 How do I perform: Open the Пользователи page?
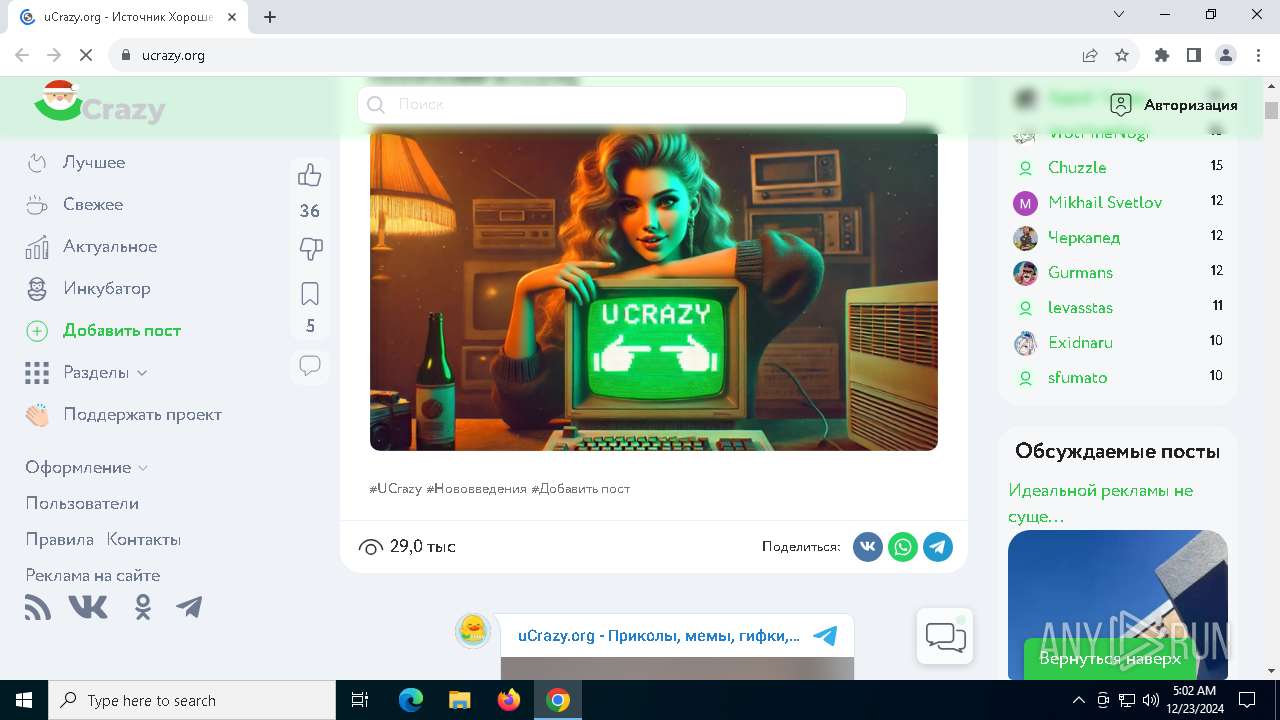pyautogui.click(x=82, y=503)
